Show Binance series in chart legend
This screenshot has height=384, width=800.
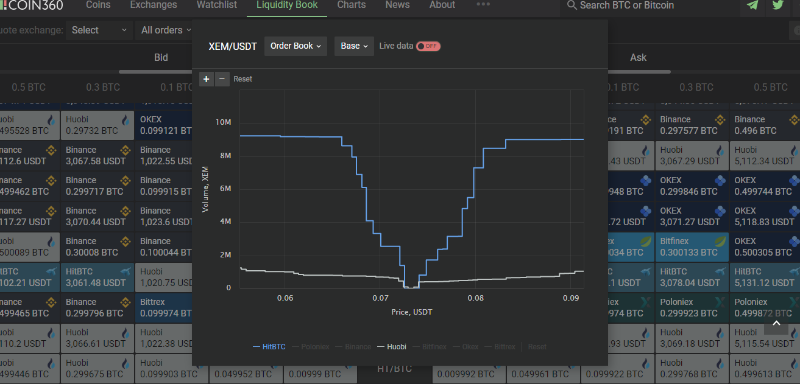(x=353, y=347)
